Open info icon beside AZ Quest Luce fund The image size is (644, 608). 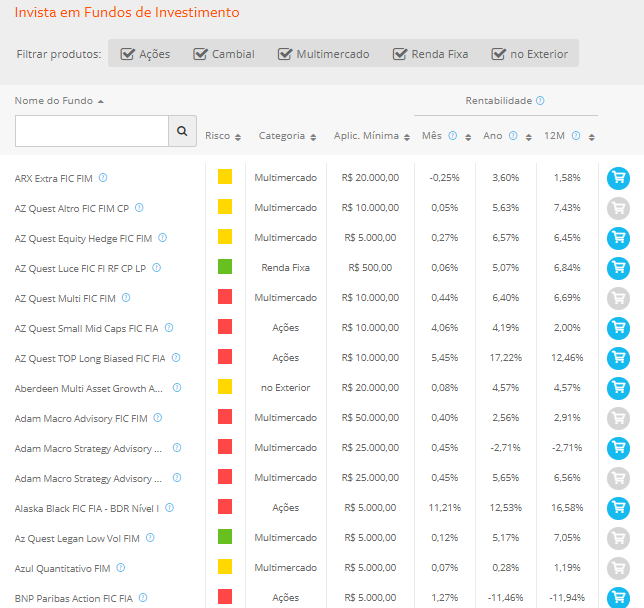(x=156, y=268)
